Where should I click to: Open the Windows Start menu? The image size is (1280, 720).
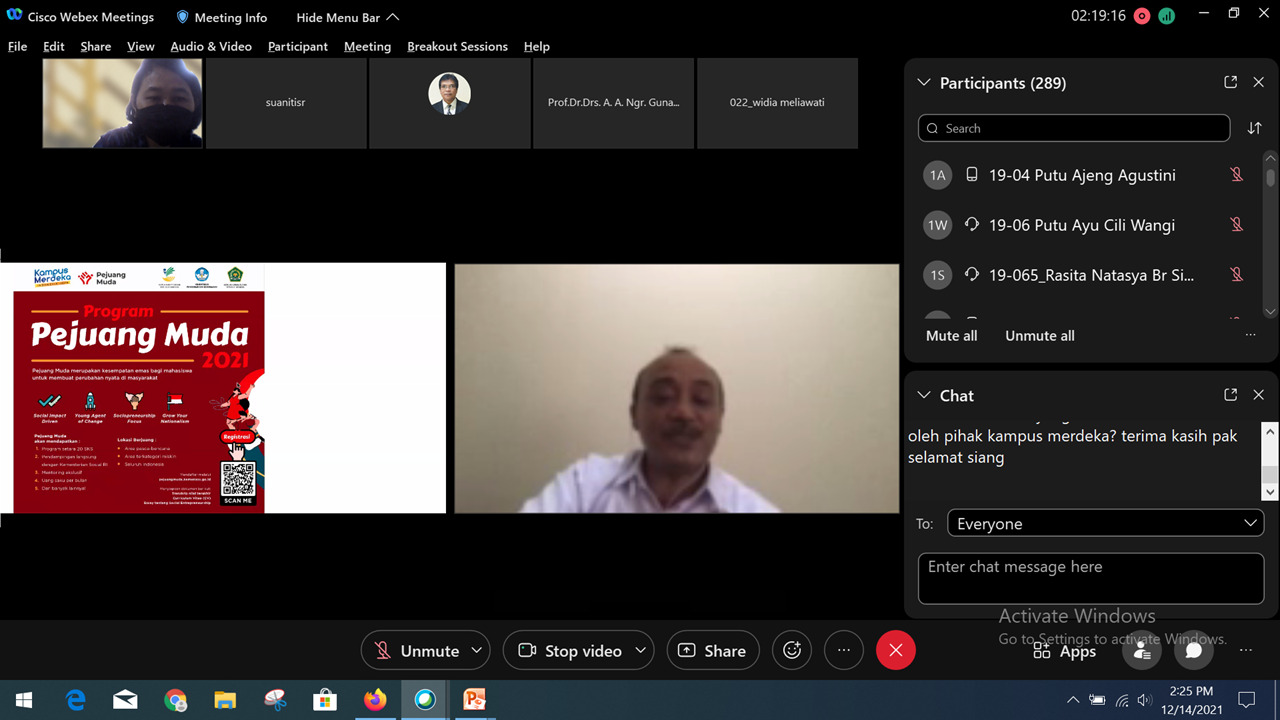pyautogui.click(x=24, y=700)
